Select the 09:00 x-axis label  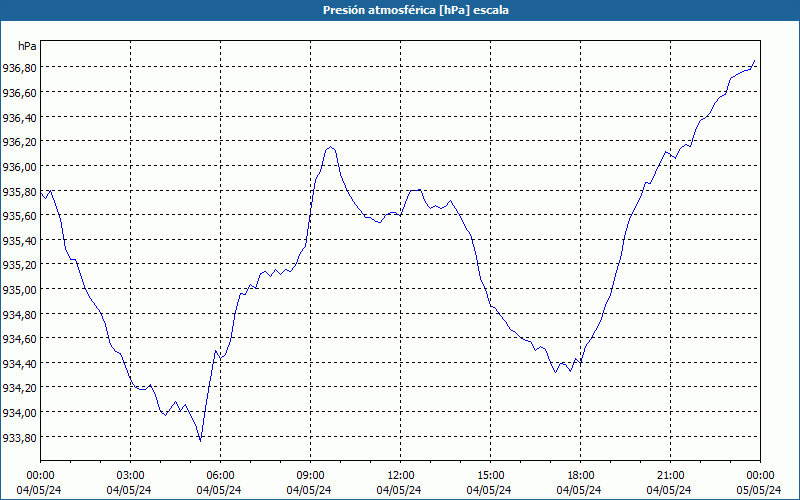click(310, 476)
